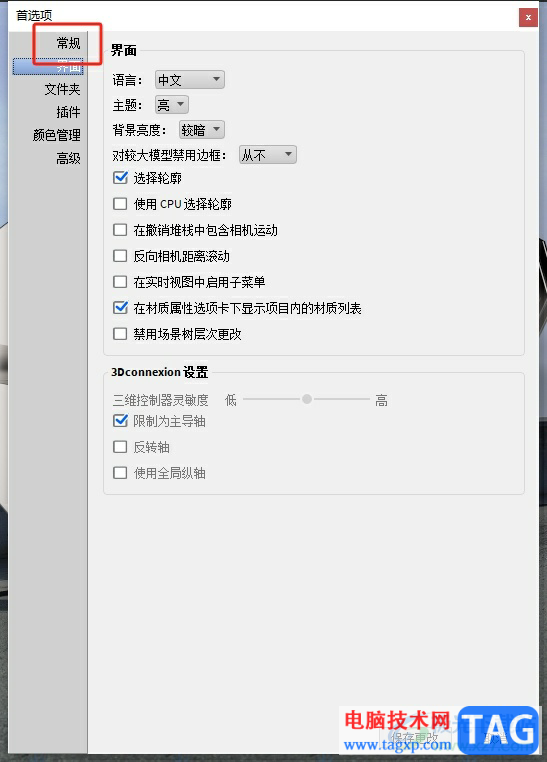This screenshot has width=547, height=762.
Task: Enable 禁用场景树层次更改 checkbox
Action: click(x=120, y=334)
